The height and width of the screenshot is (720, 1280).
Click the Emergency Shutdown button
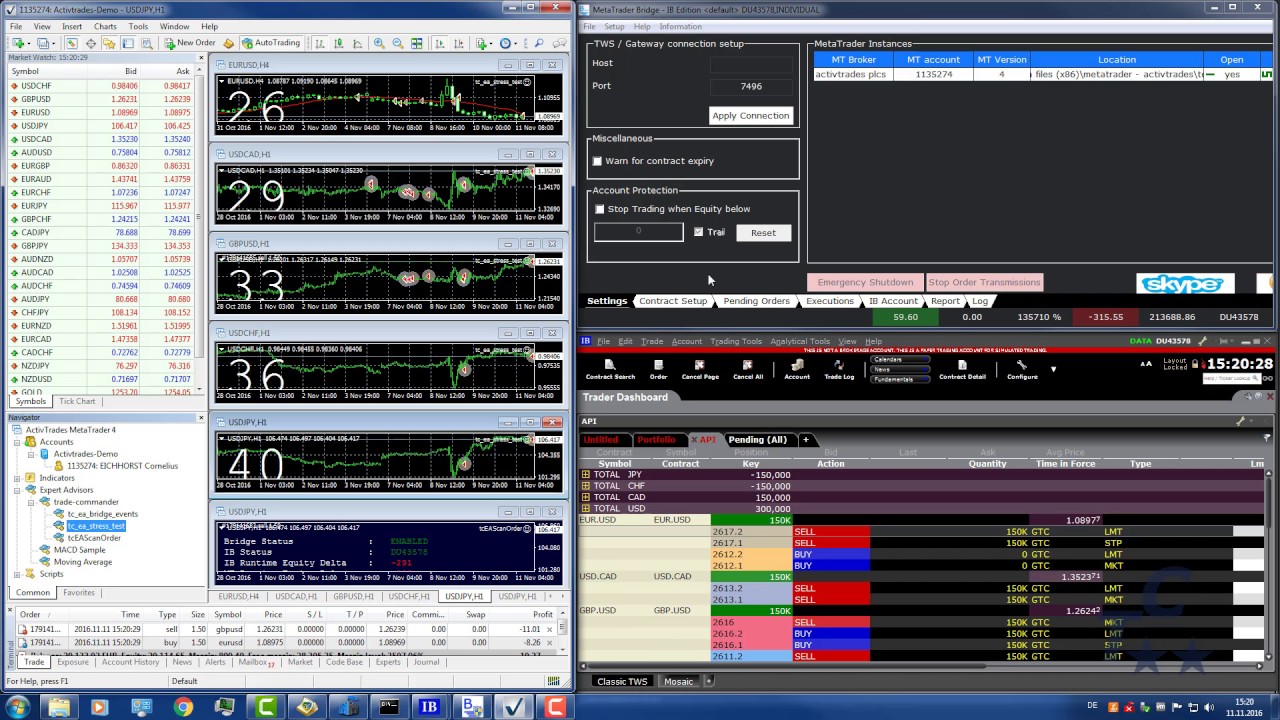tap(865, 282)
